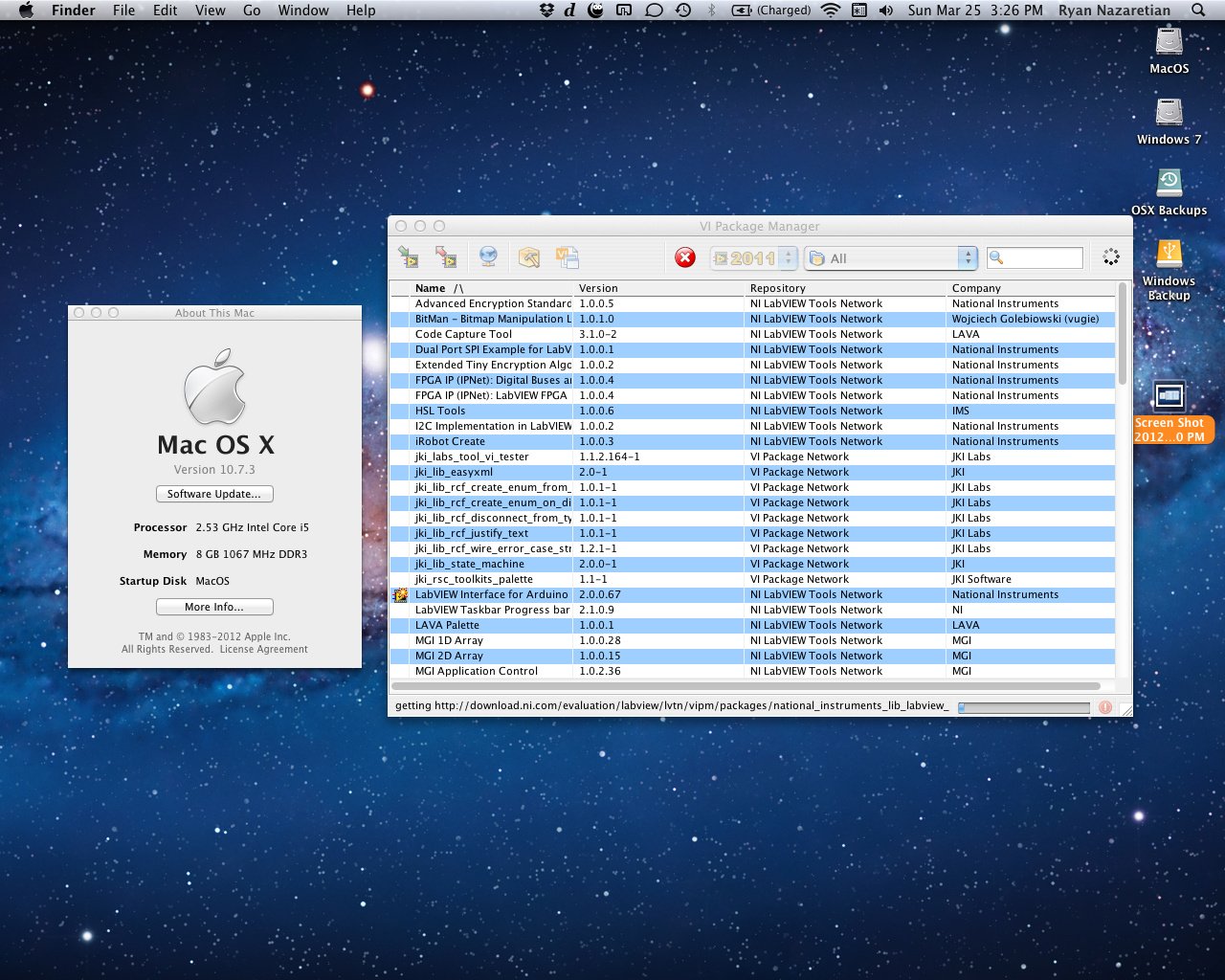
Task: Open the Finder menu
Action: [x=73, y=11]
